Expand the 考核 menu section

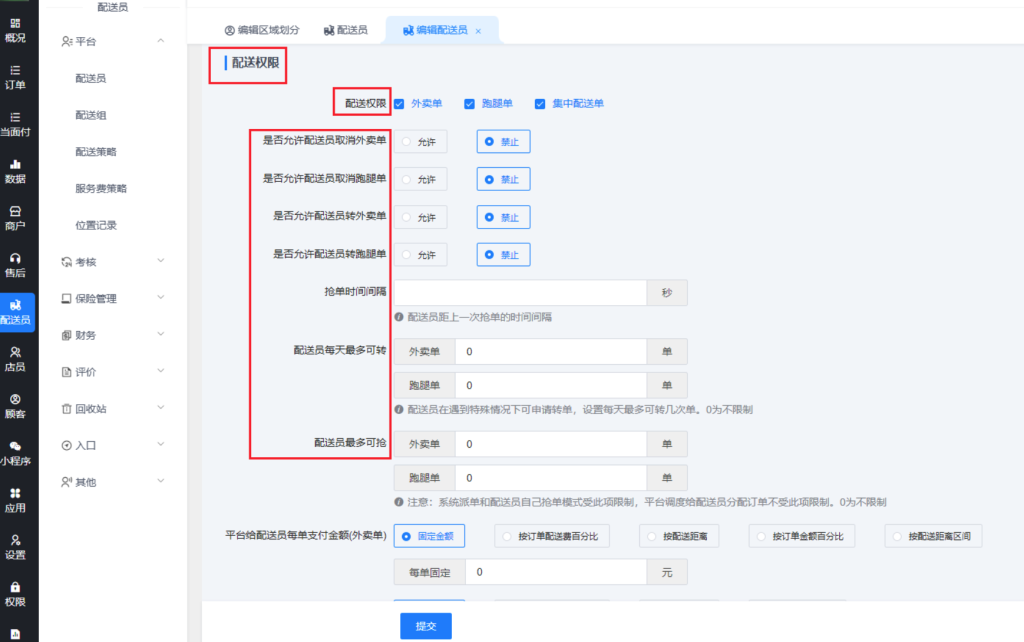161,261
